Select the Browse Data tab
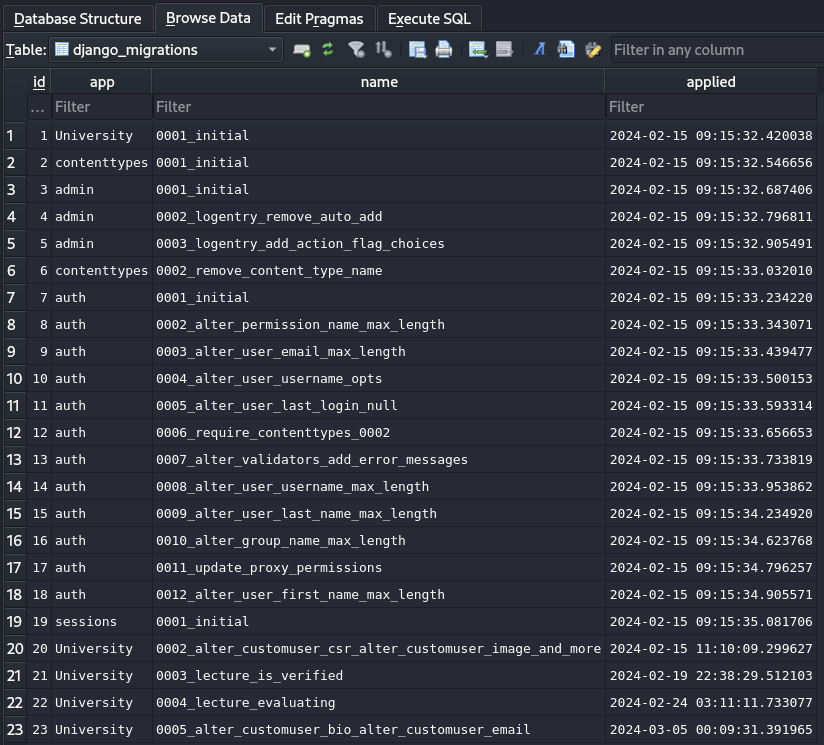 (x=208, y=18)
